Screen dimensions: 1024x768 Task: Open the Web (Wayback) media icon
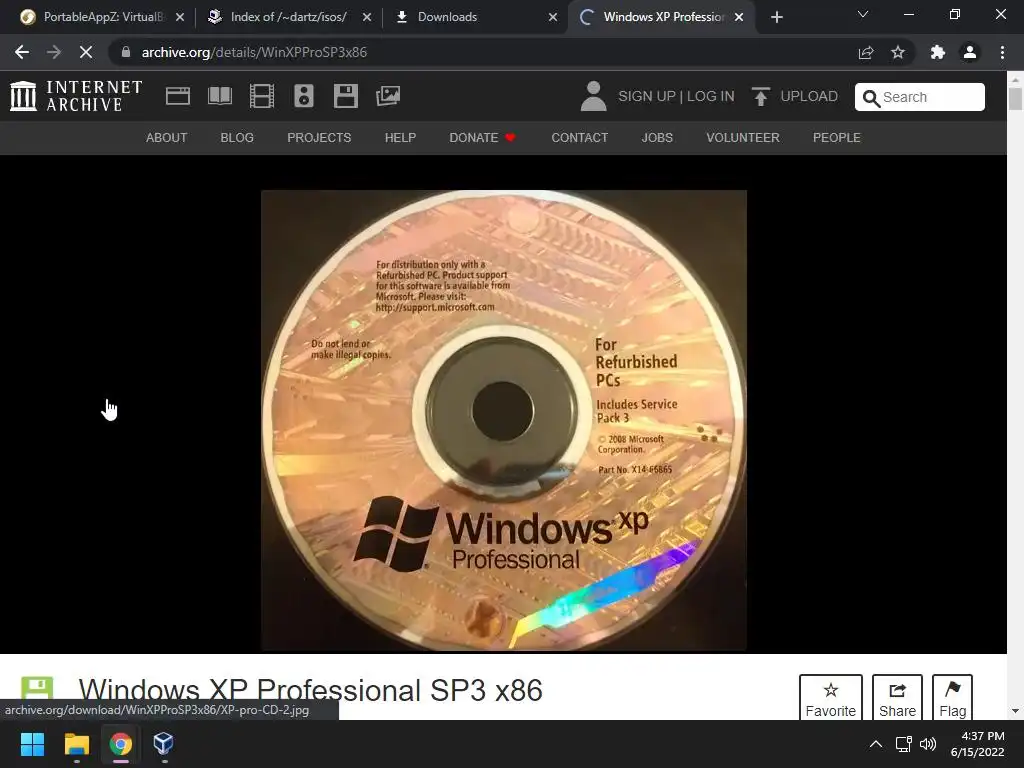click(178, 96)
